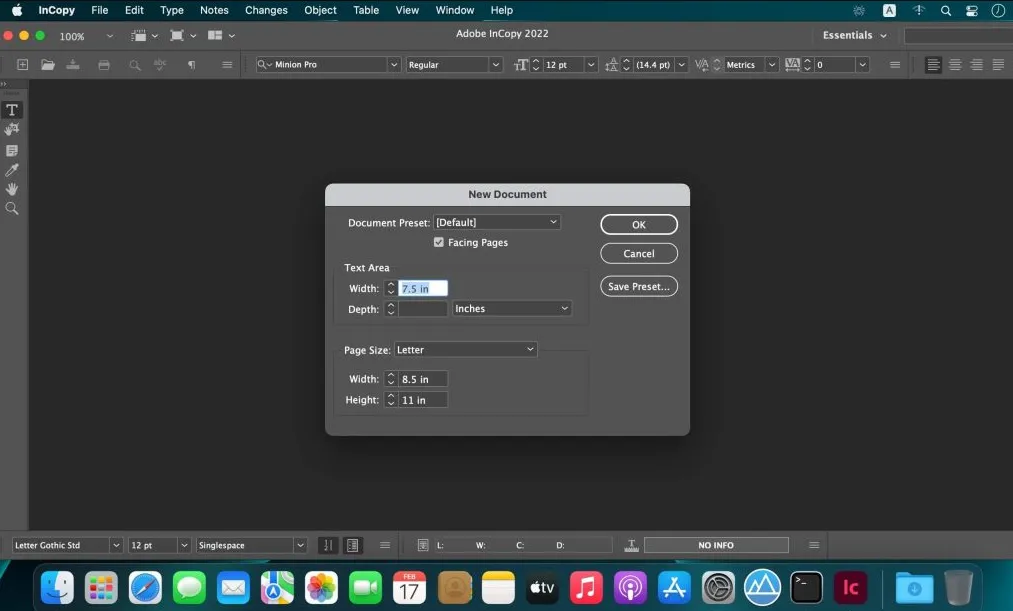The image size is (1013, 611).
Task: Open the Singlespace spacing dropdown
Action: coord(300,545)
